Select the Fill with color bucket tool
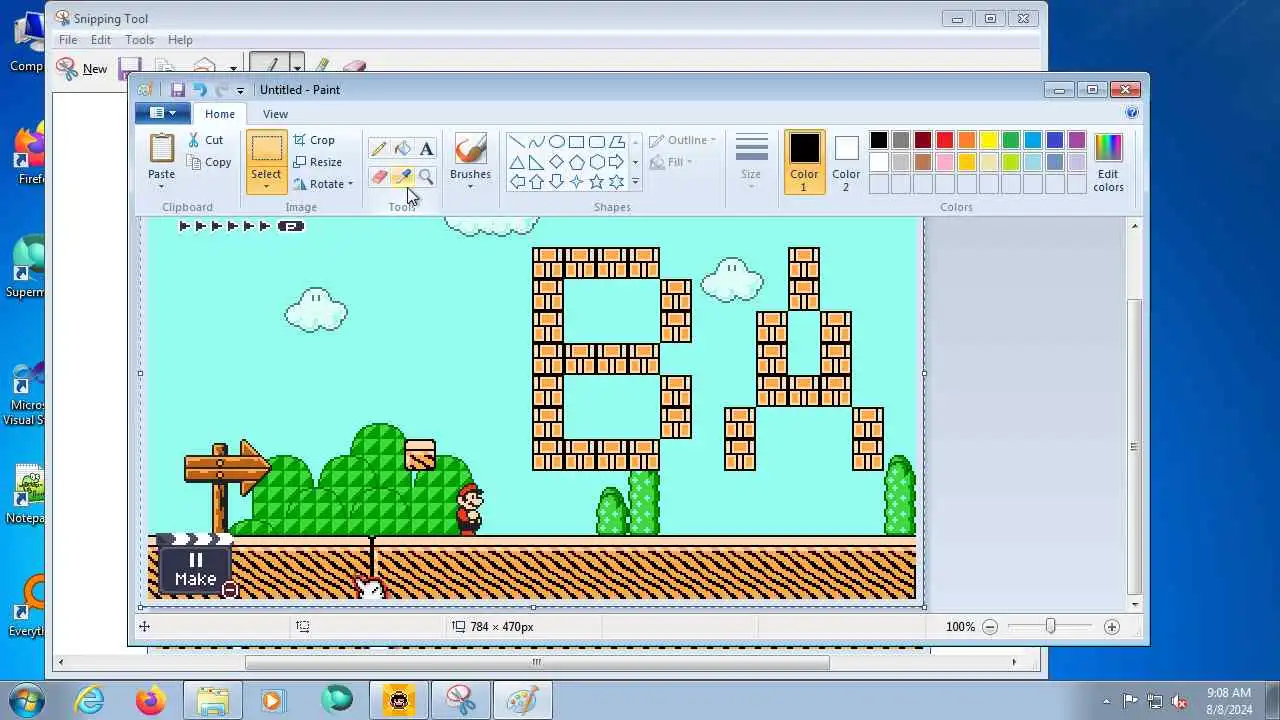The height and width of the screenshot is (720, 1280). [x=402, y=149]
